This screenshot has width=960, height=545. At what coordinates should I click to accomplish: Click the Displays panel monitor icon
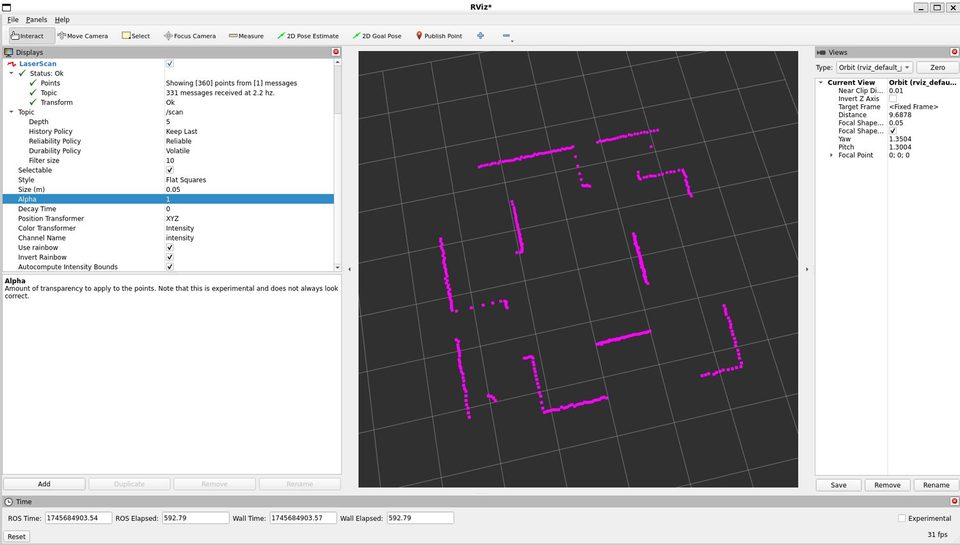(9, 52)
